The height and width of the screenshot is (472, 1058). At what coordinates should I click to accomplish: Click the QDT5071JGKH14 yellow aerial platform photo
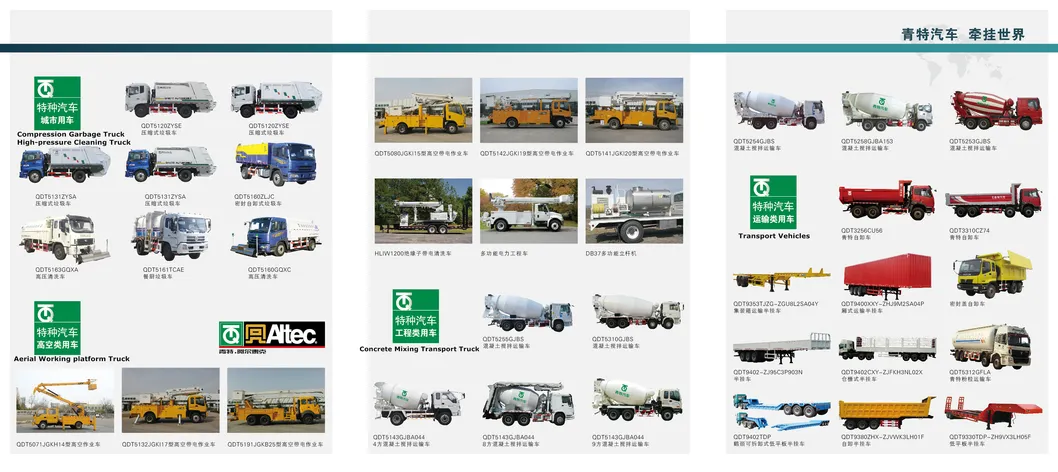[65, 401]
